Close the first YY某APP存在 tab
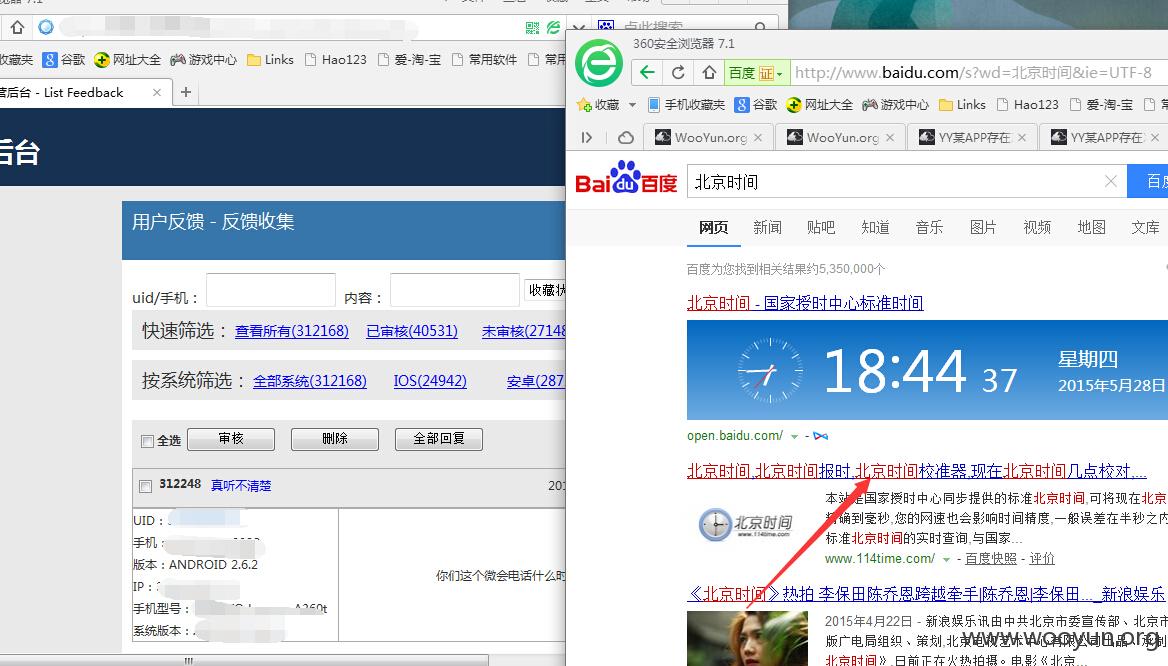1168x666 pixels. (1022, 138)
